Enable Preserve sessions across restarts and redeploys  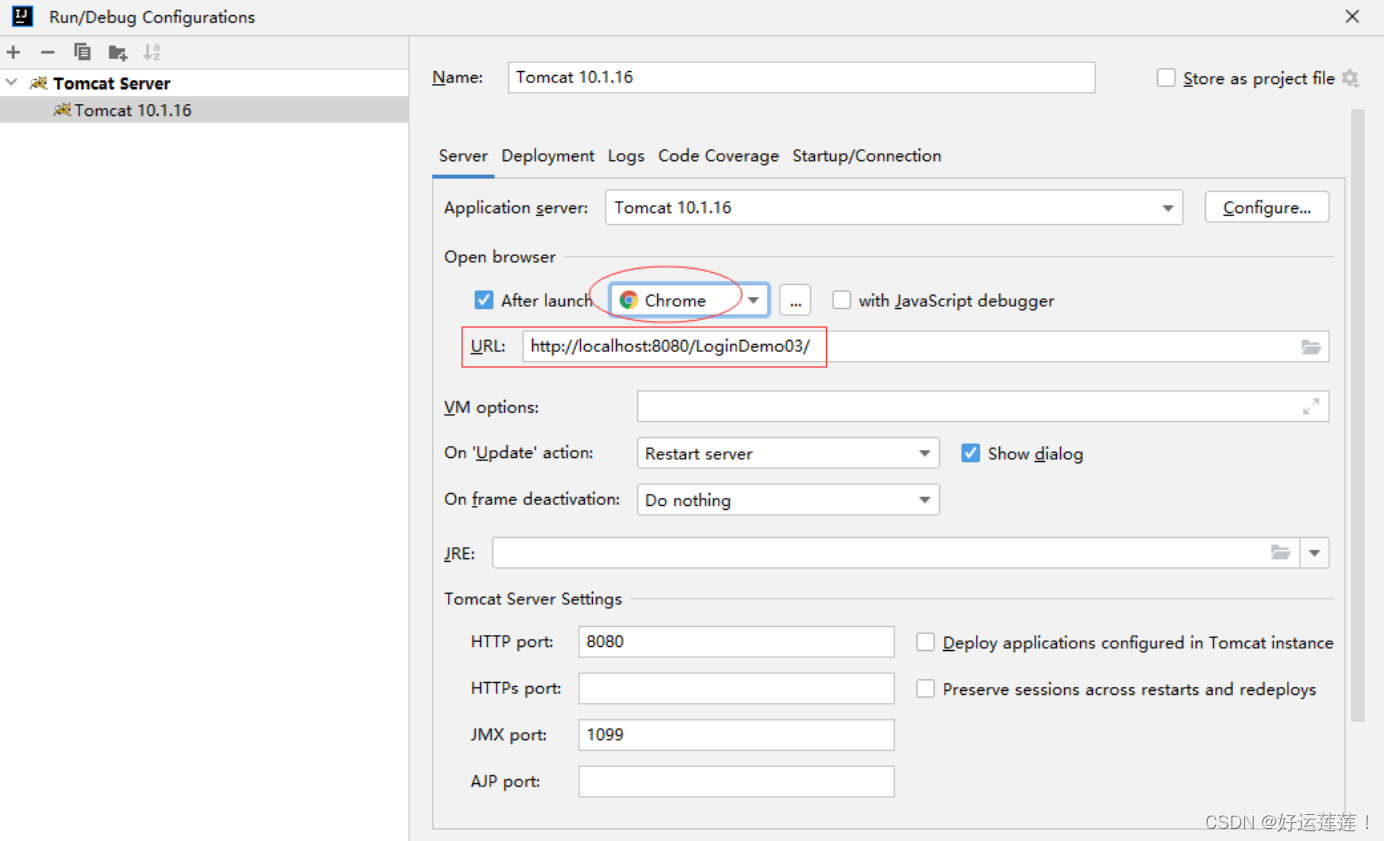926,689
